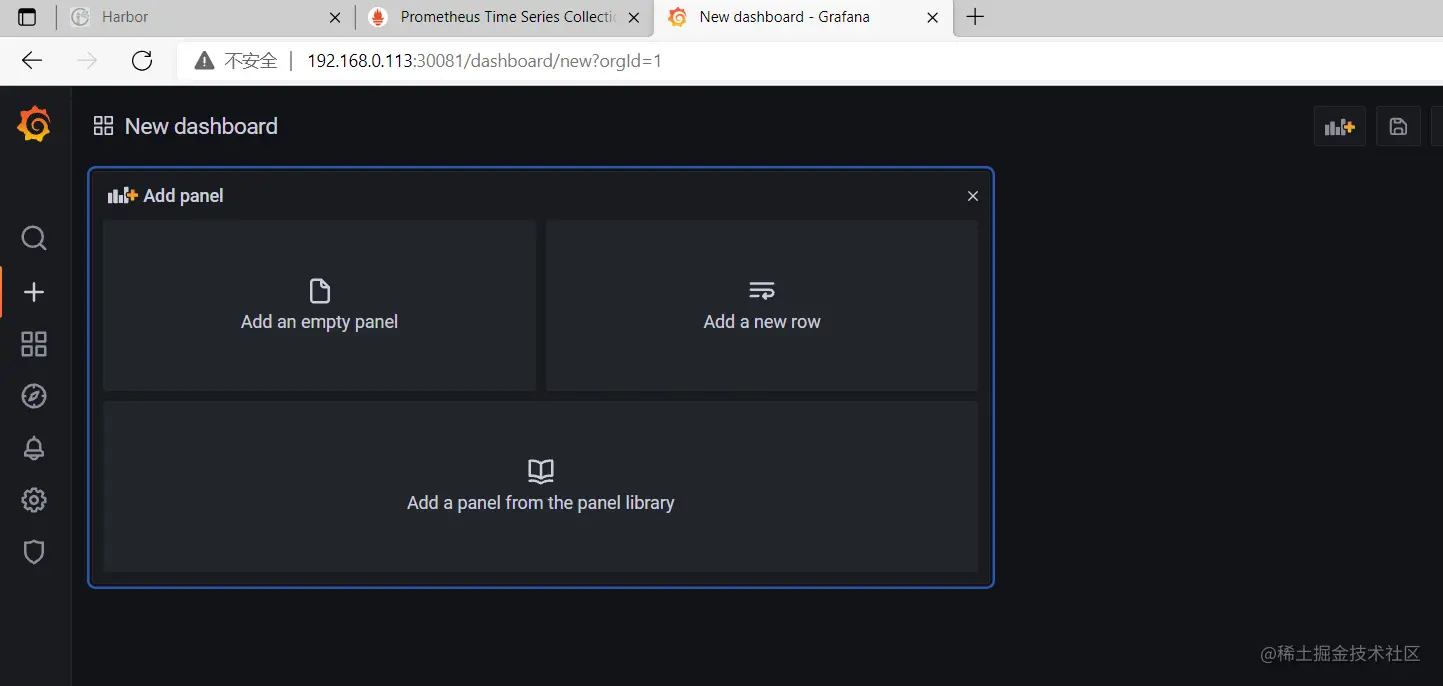Click the Save dashboard disk icon
This screenshot has height=686, width=1443.
tap(1398, 127)
